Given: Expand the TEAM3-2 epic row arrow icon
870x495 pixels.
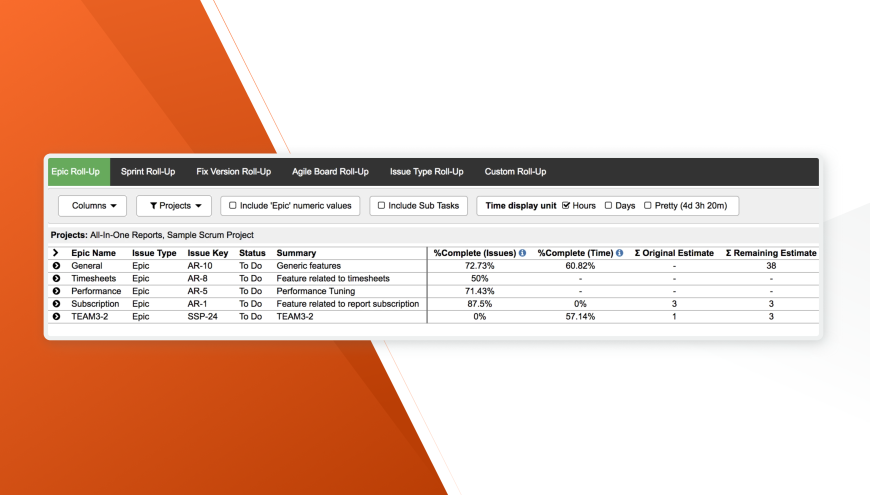Looking at the screenshot, I should tap(57, 317).
